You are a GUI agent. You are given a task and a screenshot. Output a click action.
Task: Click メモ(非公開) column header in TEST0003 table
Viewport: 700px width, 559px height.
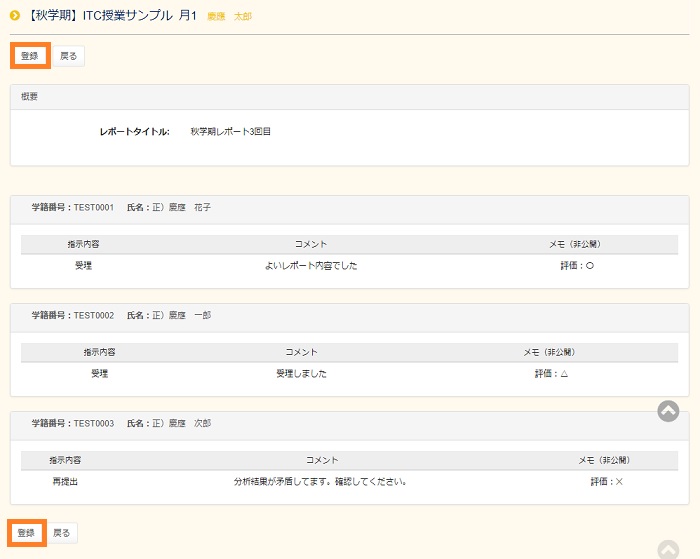[604, 460]
